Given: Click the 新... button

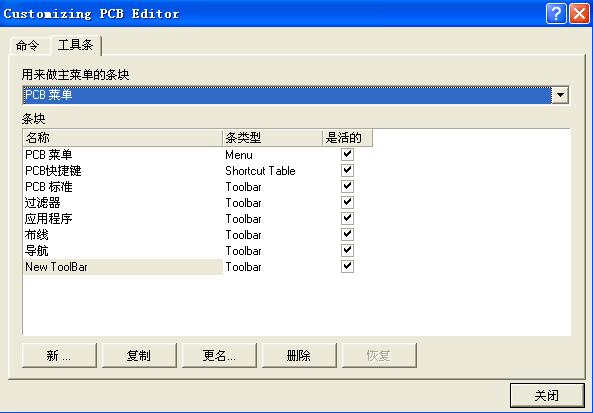Looking at the screenshot, I should click(x=59, y=355).
